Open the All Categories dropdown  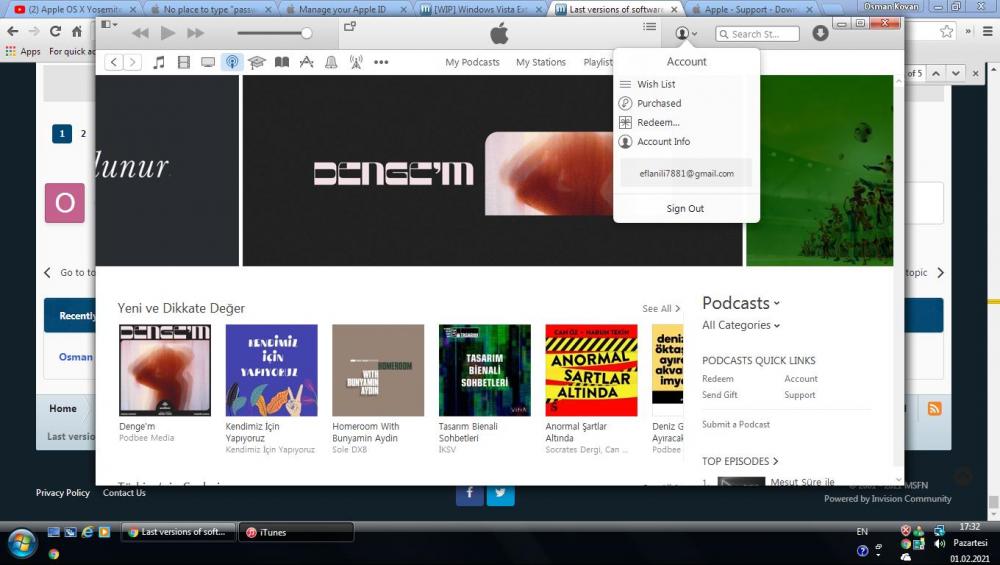click(x=740, y=325)
